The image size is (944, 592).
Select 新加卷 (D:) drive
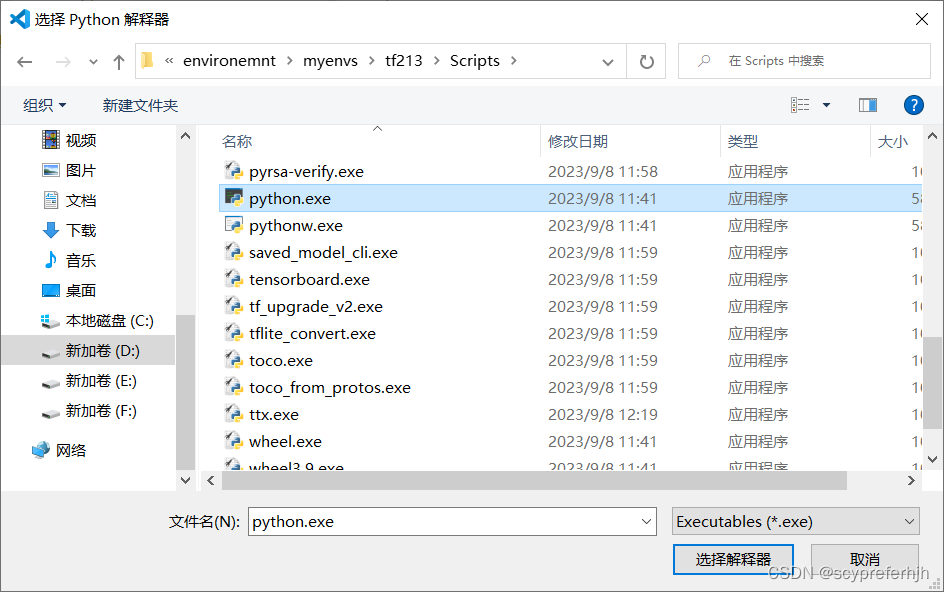coord(90,351)
